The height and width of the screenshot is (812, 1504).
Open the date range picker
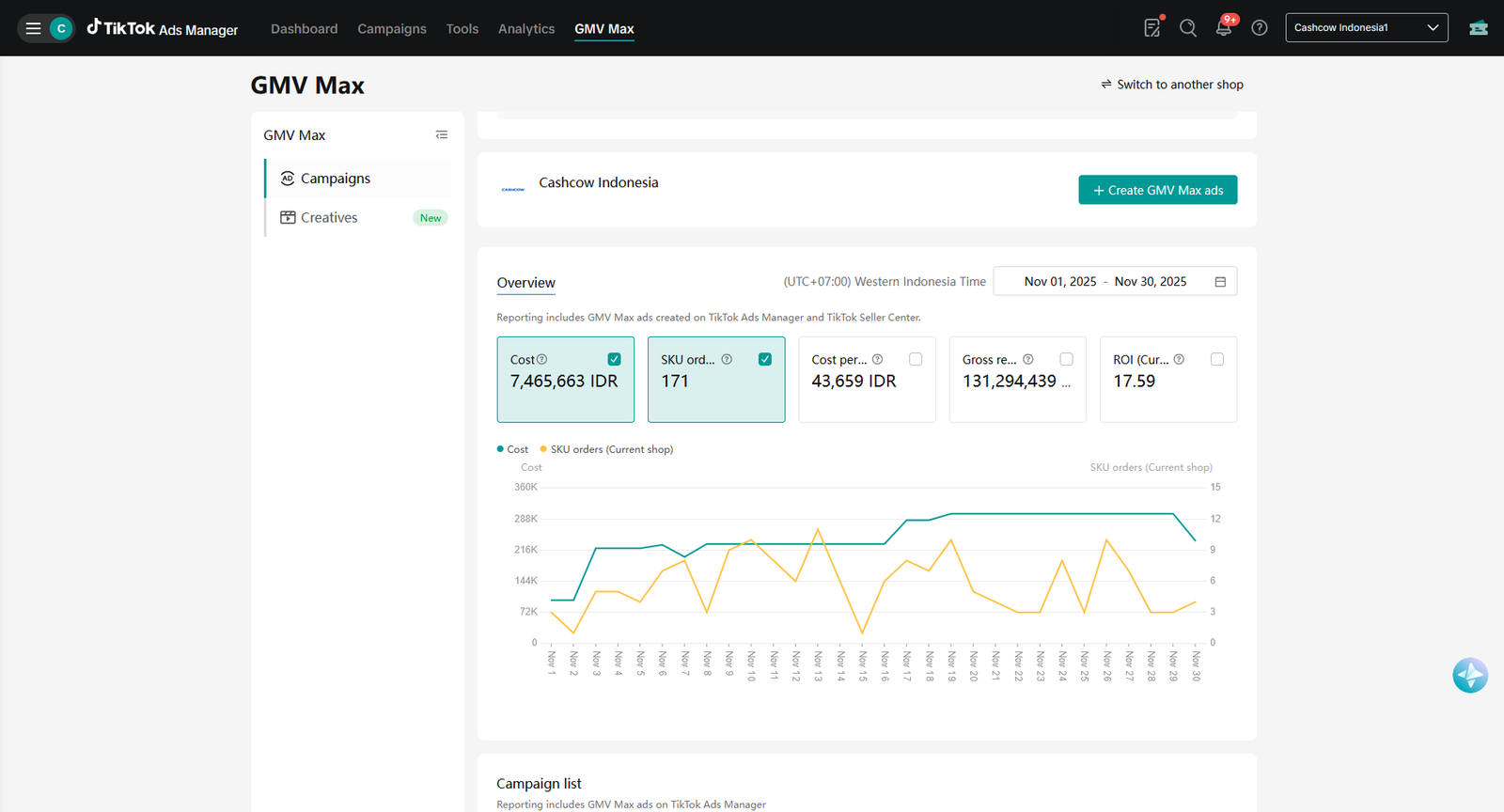[x=1115, y=282]
